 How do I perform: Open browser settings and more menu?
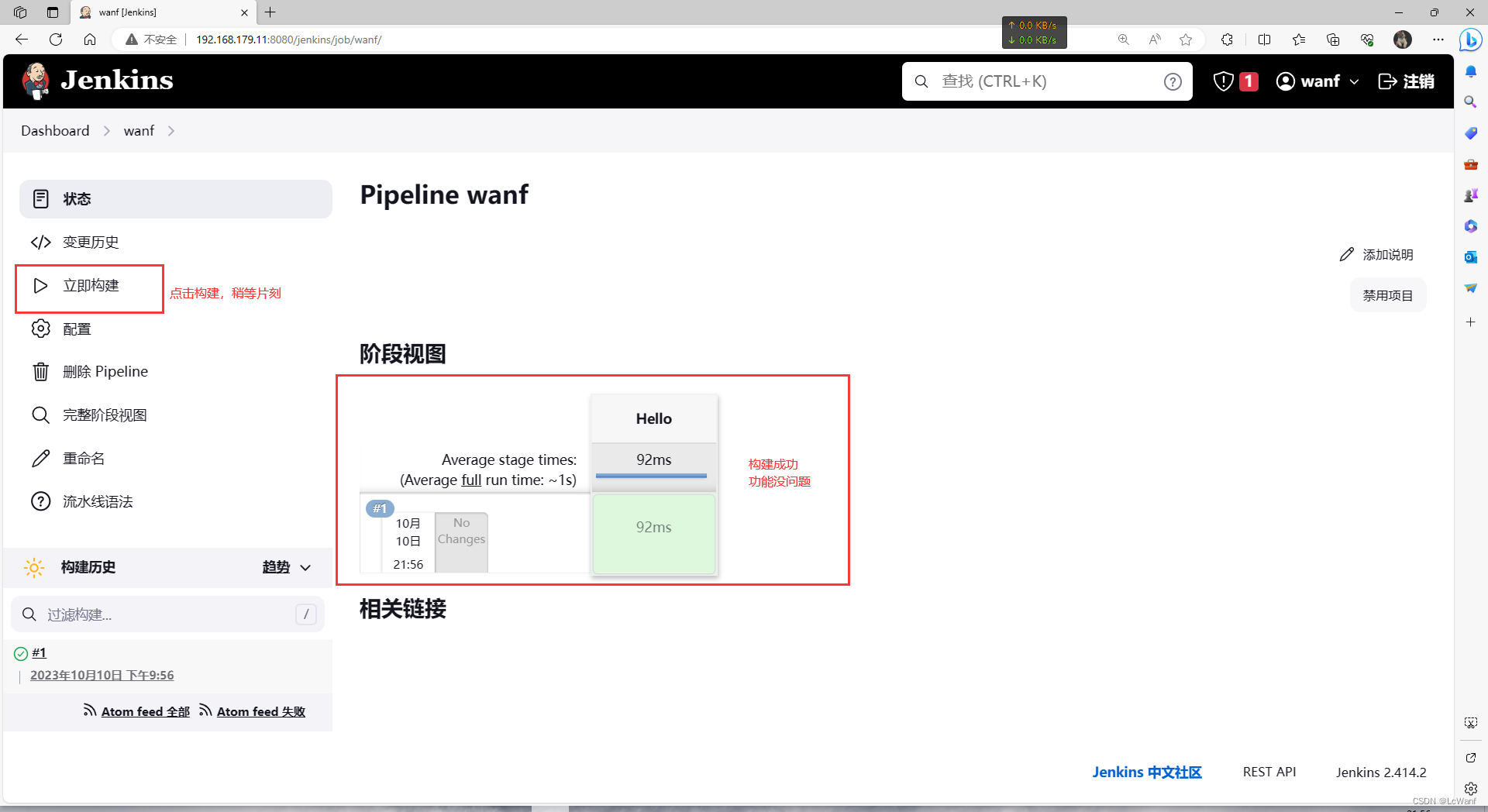click(1438, 40)
